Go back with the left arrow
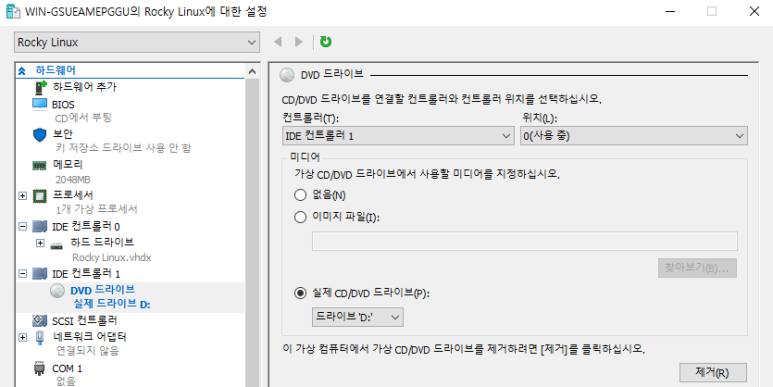The image size is (773, 387). tap(278, 42)
